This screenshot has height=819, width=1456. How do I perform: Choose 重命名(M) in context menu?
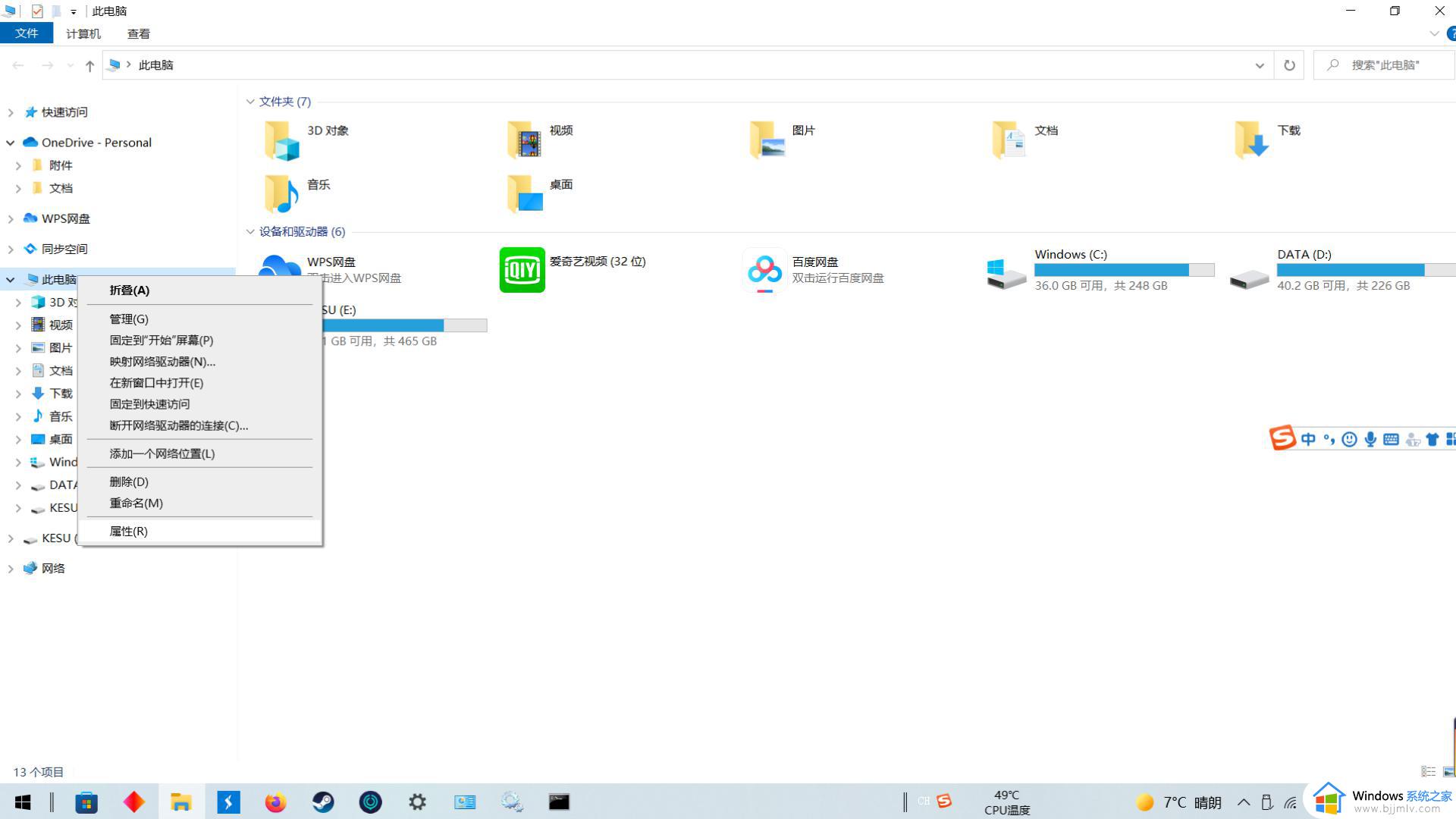tap(200, 504)
